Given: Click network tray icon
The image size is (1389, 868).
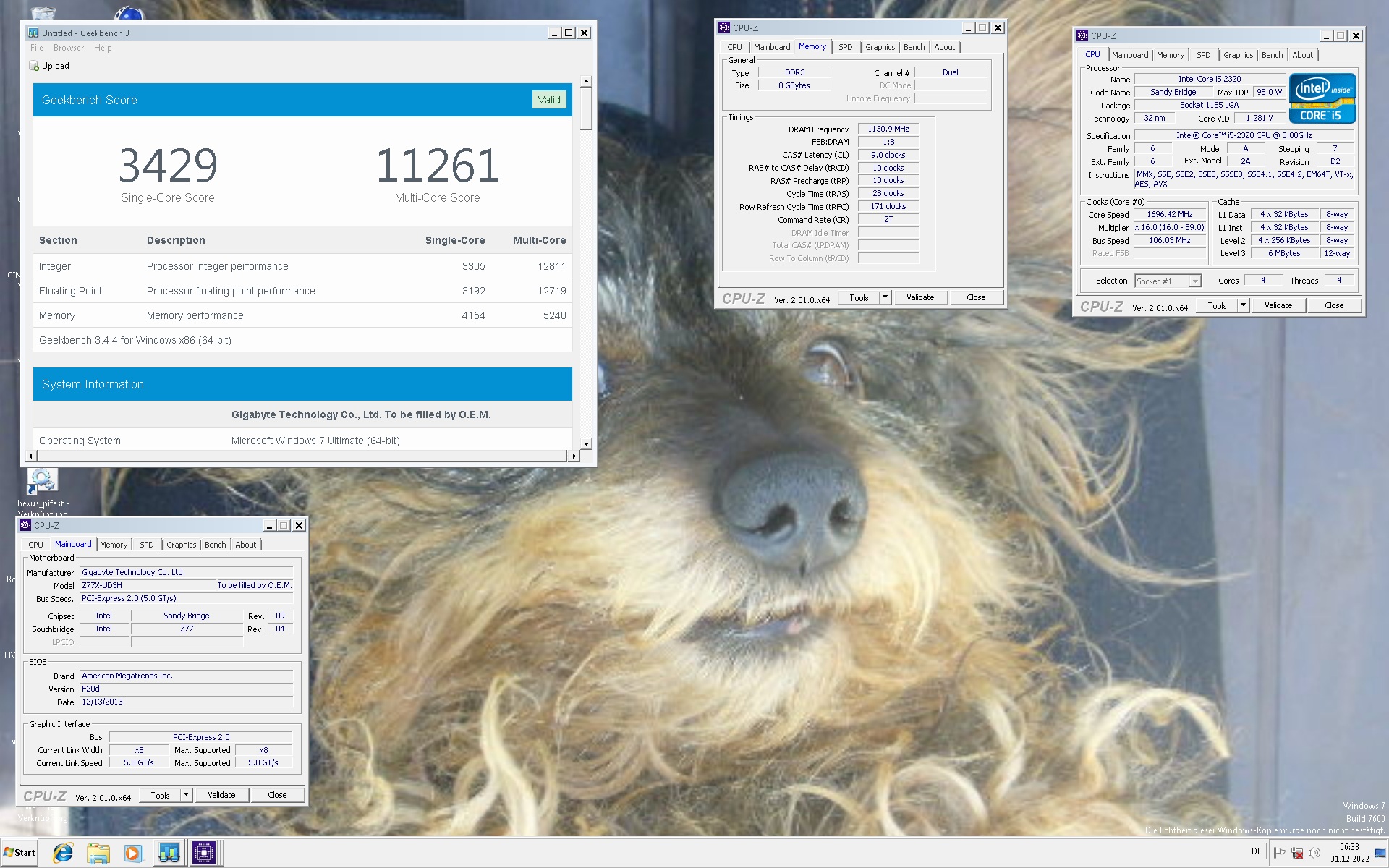Looking at the screenshot, I should [1297, 852].
